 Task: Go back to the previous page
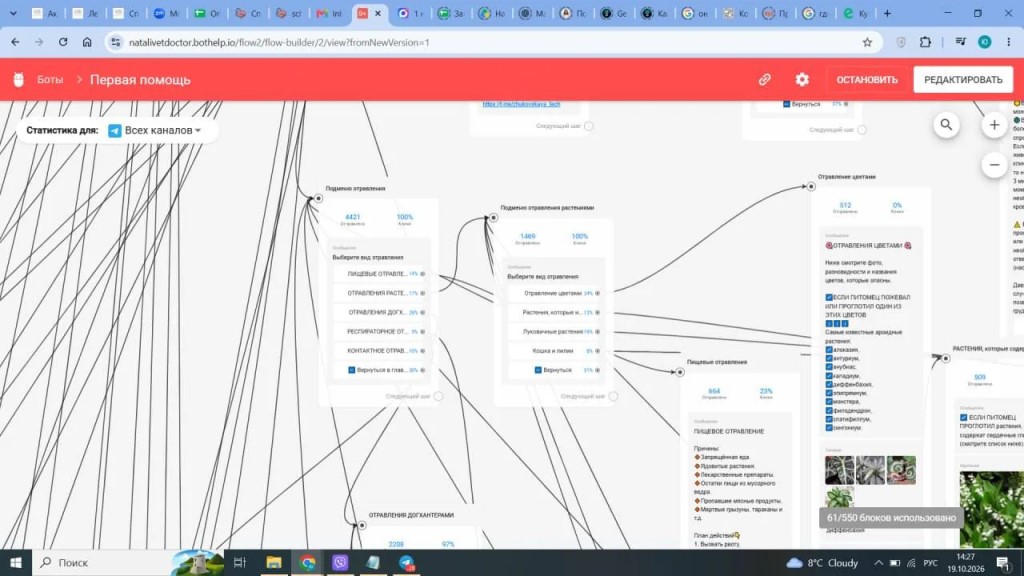(x=15, y=42)
